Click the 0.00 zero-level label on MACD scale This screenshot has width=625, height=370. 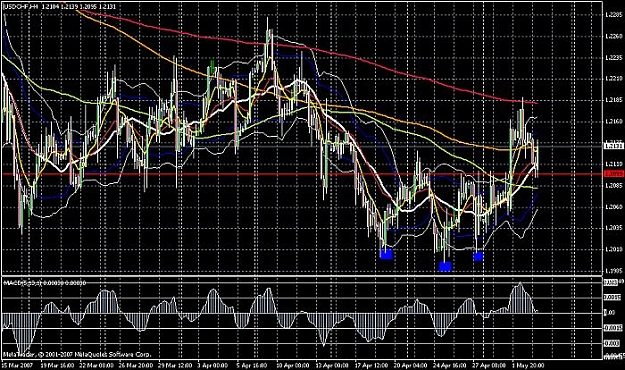tap(610, 313)
